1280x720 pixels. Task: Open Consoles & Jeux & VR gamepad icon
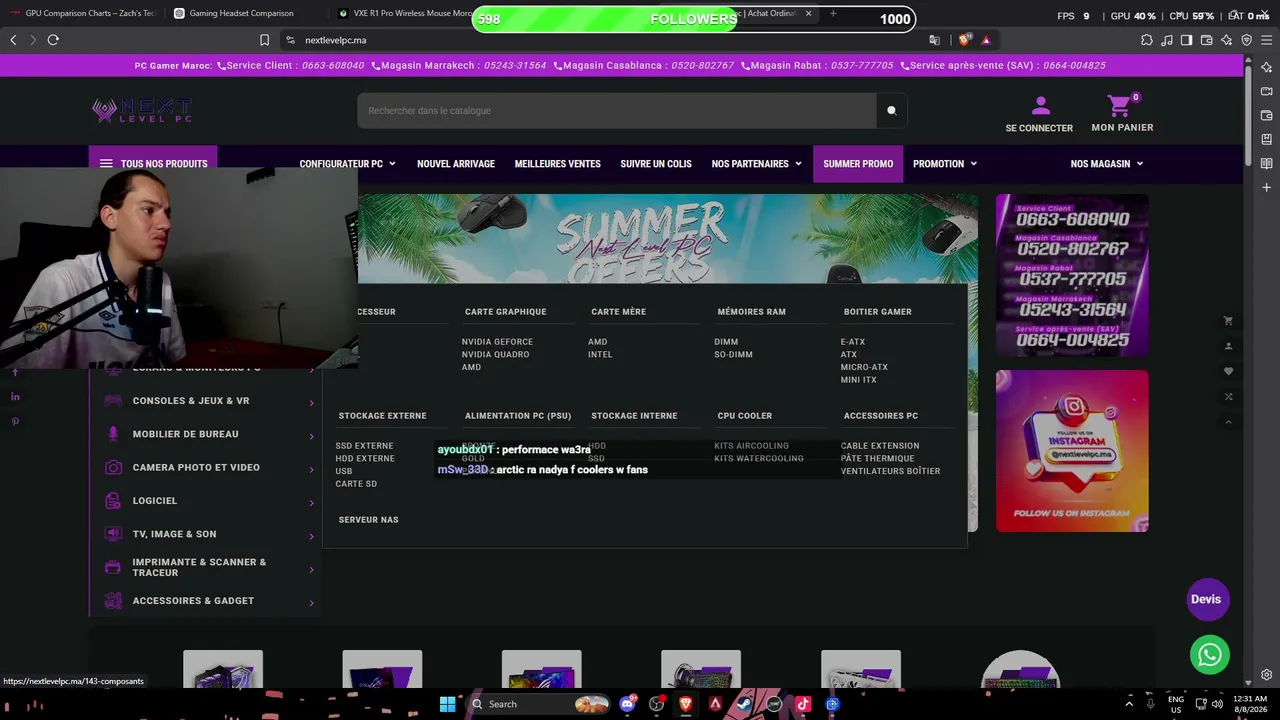[114, 401]
